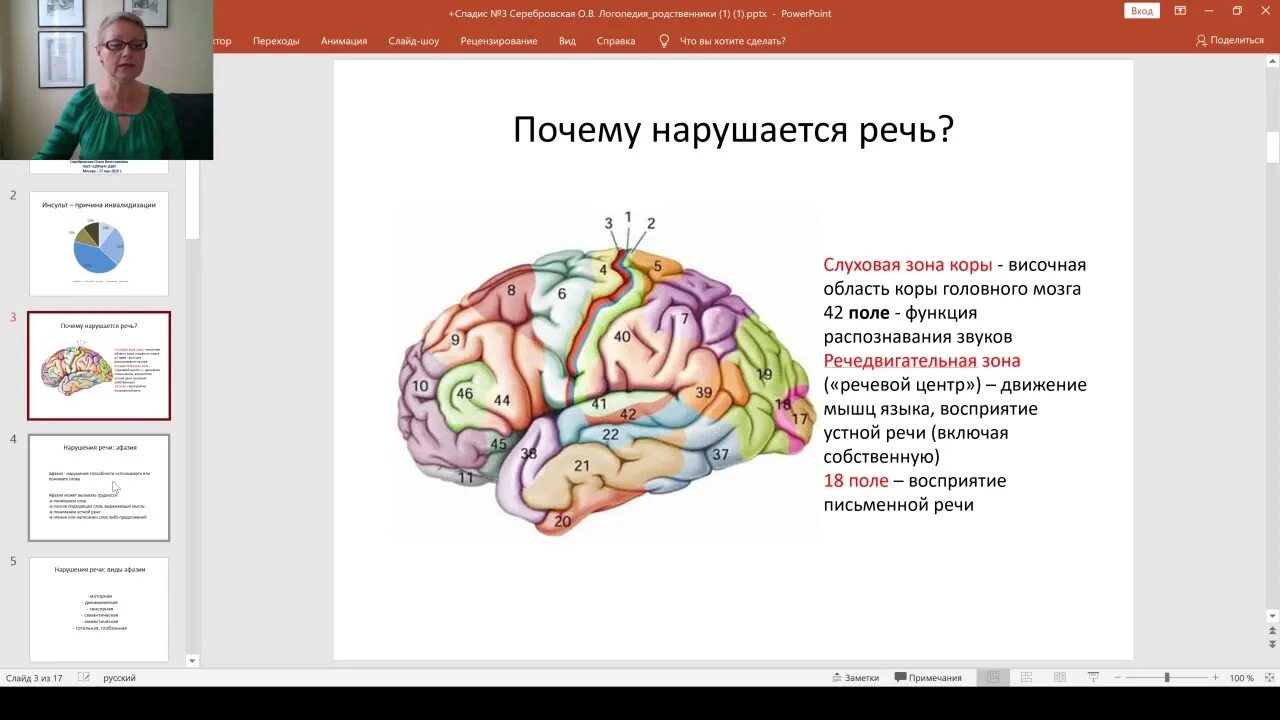The height and width of the screenshot is (720, 1280).
Task: Select slide 3 thumbnail 'Почему нарушается речь?'
Action: click(99, 366)
